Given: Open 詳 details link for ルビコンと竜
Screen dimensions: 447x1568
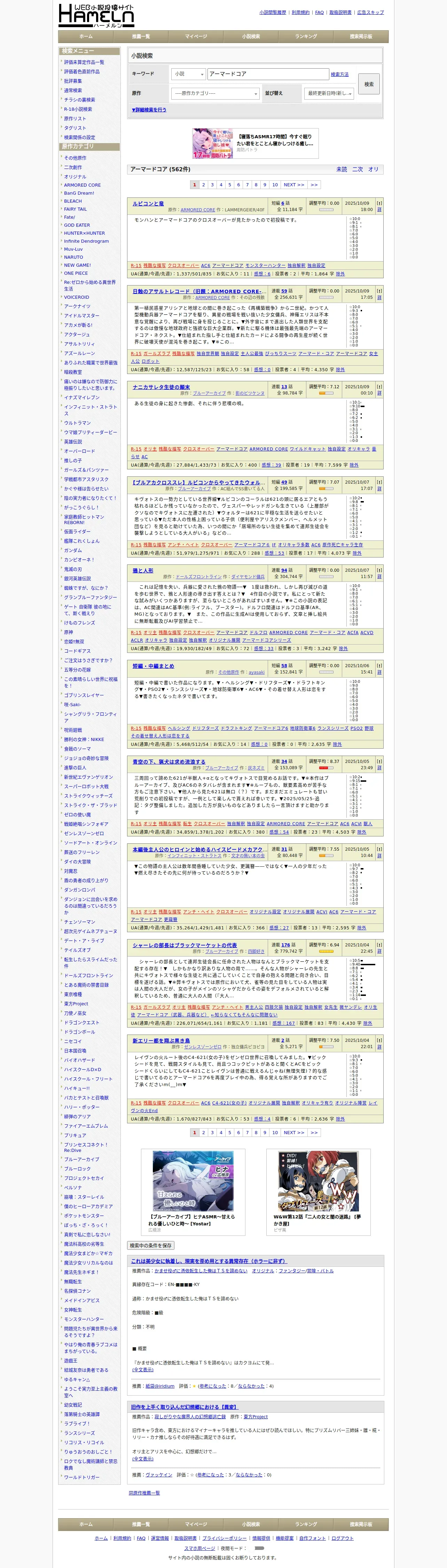Looking at the screenshot, I should (x=379, y=209).
